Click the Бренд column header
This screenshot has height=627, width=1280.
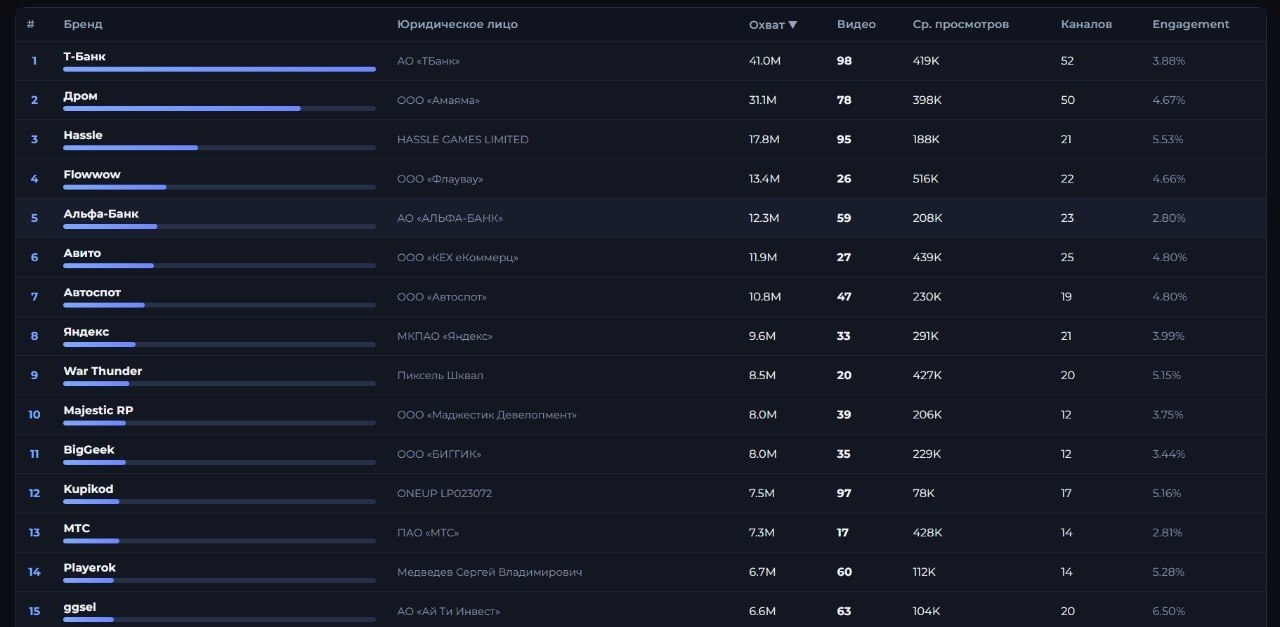point(83,24)
